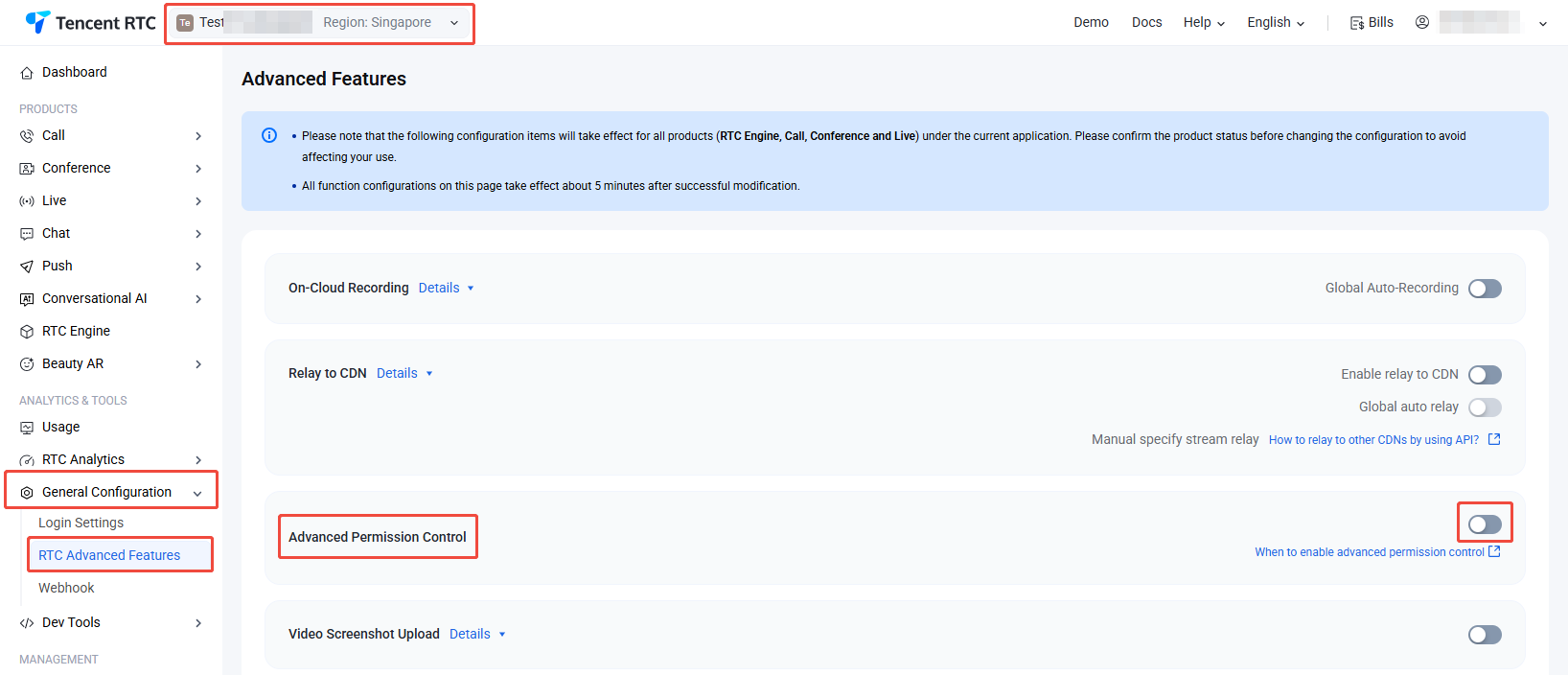Open the Help dropdown menu
1568x675 pixels.
[x=1204, y=22]
